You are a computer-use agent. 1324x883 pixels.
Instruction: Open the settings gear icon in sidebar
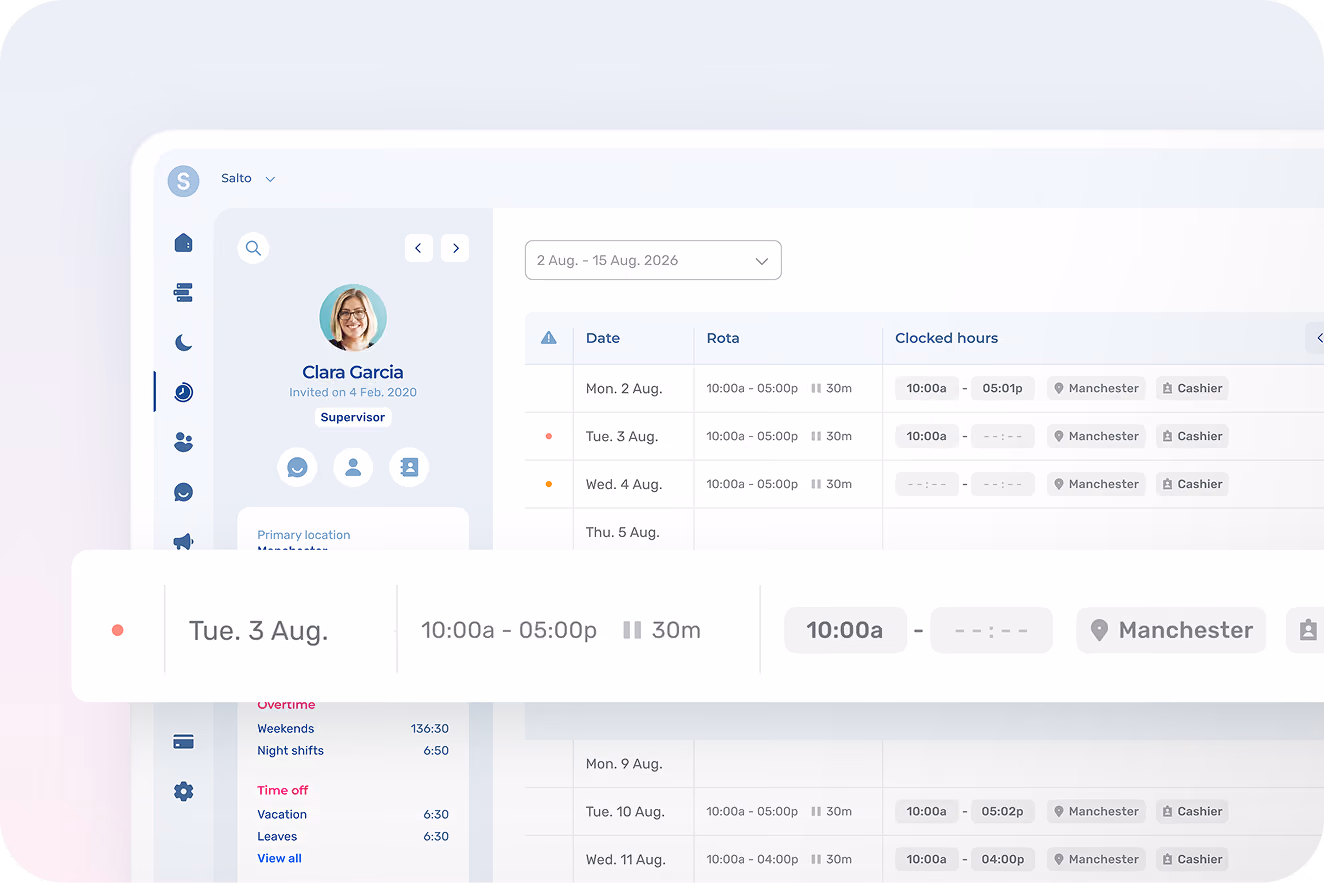183,791
